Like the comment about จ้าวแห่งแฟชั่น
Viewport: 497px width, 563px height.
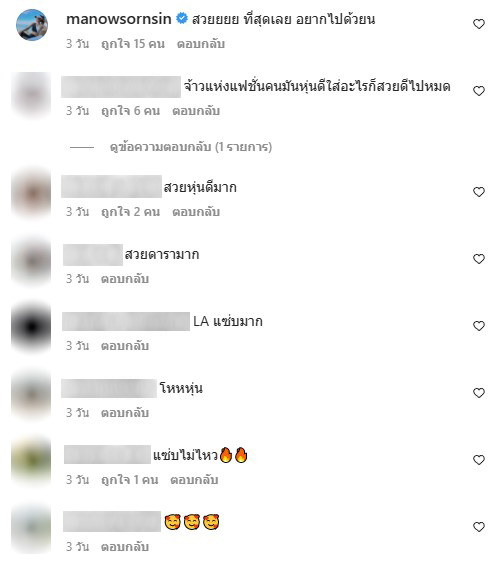[x=479, y=91]
